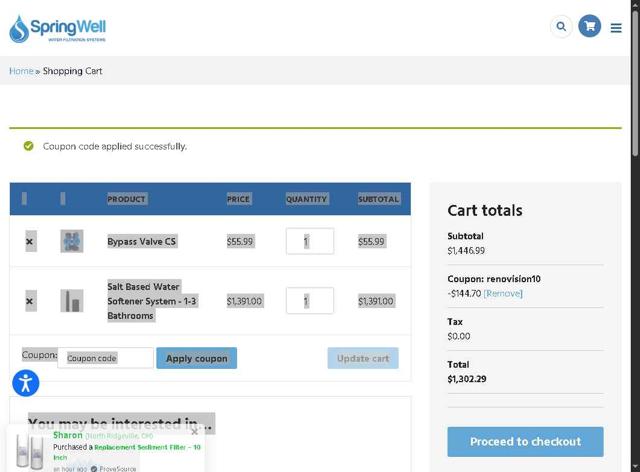Image resolution: width=640 pixels, height=472 pixels.
Task: Close the Sharon purchase notification popup
Action: coord(195,431)
